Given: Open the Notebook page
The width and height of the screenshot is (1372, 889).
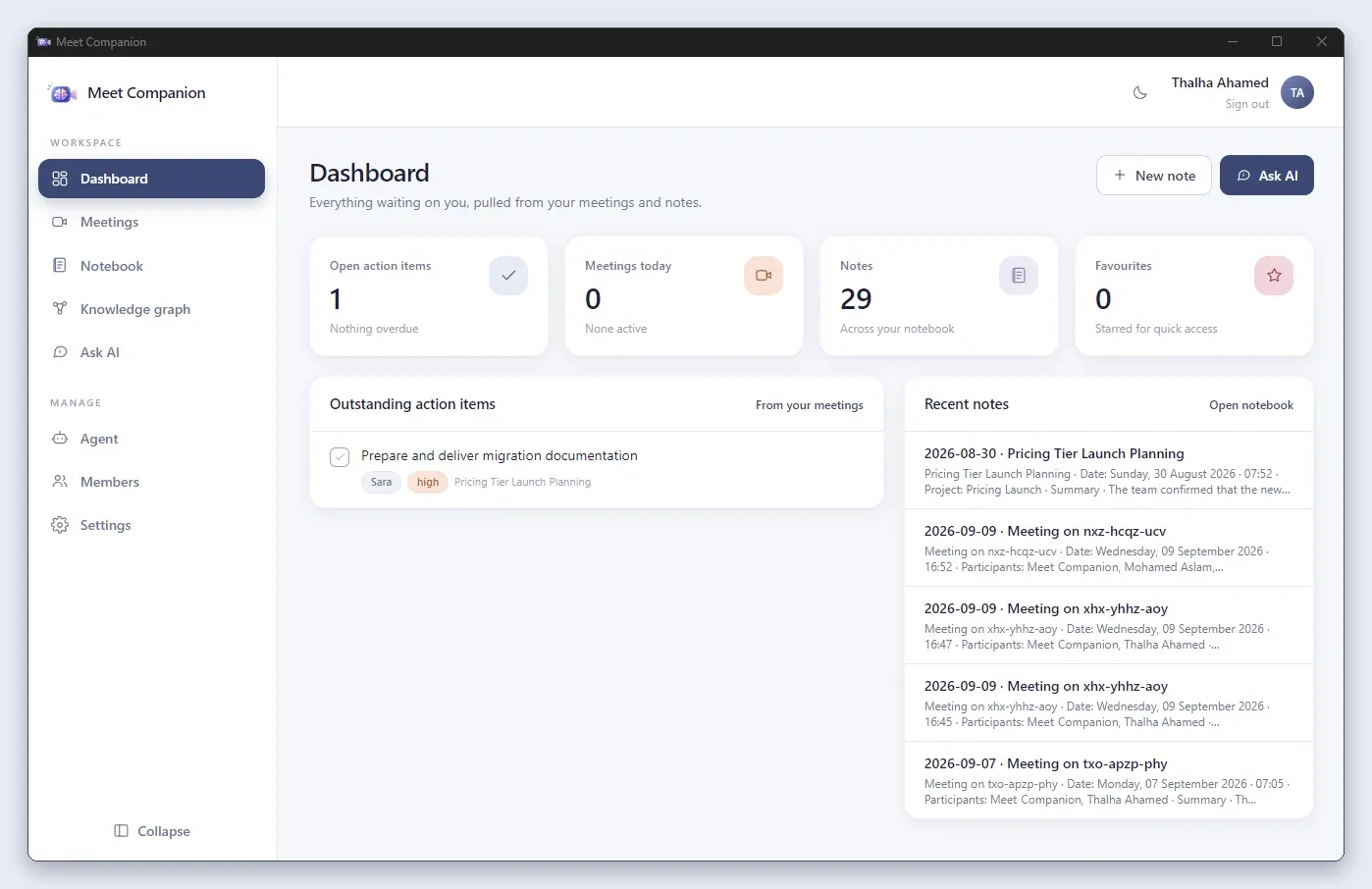Looking at the screenshot, I should pos(151,265).
